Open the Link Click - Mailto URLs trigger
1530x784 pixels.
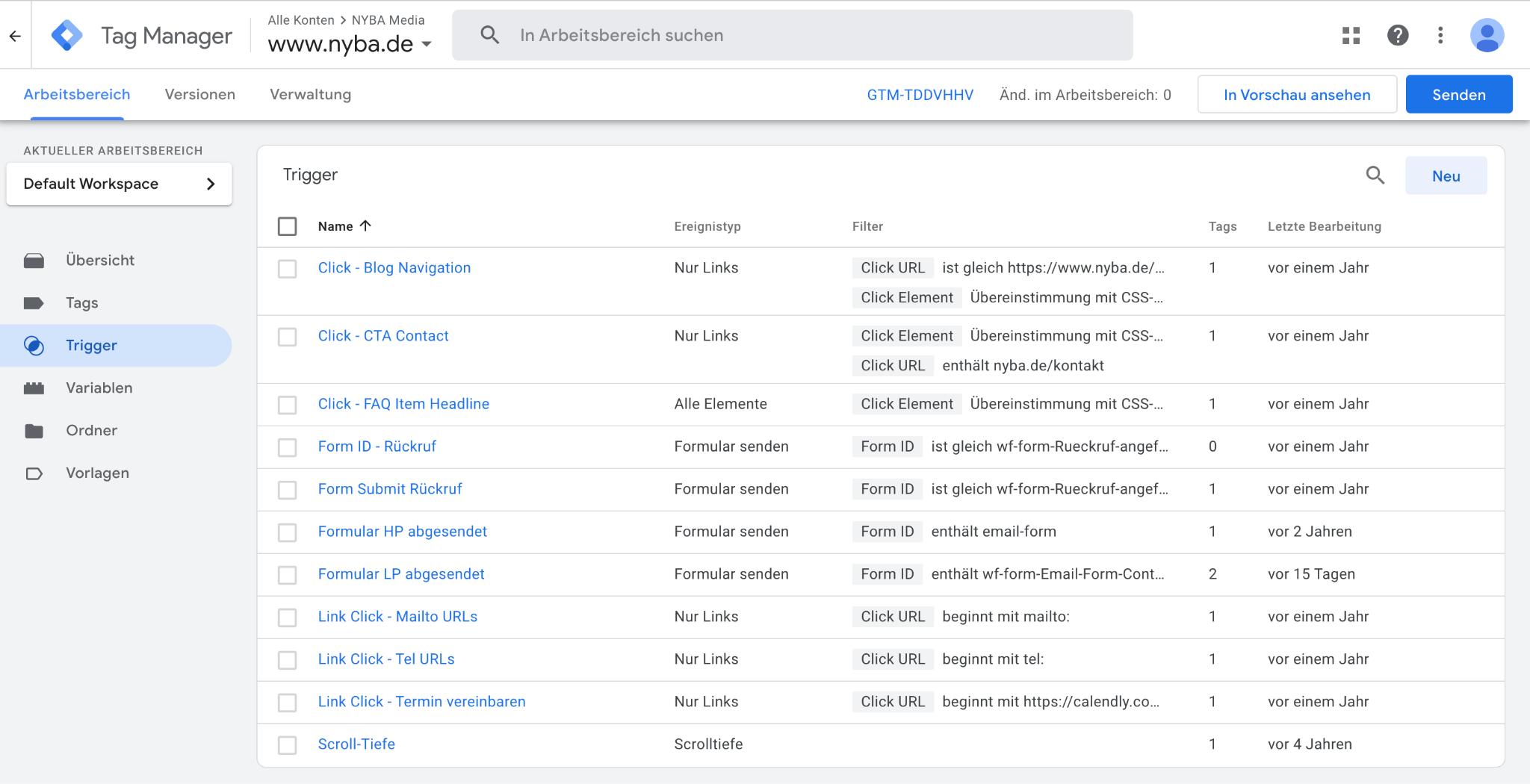397,617
